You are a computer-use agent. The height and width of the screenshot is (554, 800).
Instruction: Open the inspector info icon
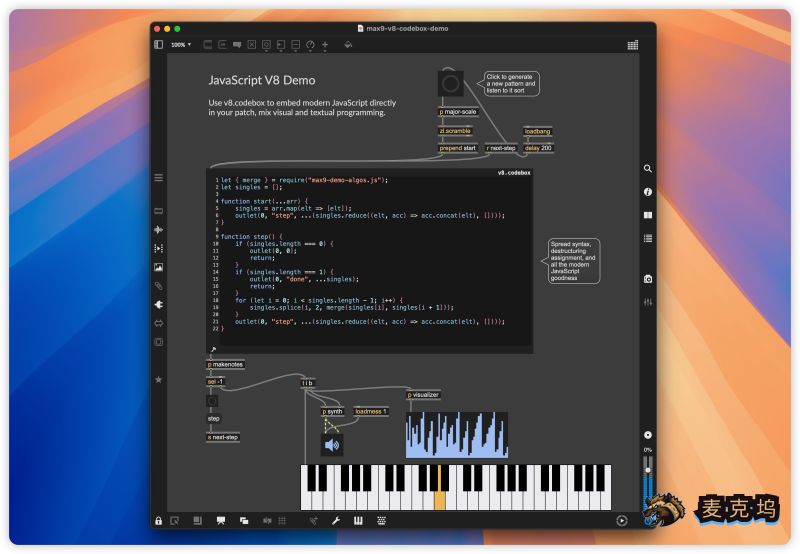647,192
